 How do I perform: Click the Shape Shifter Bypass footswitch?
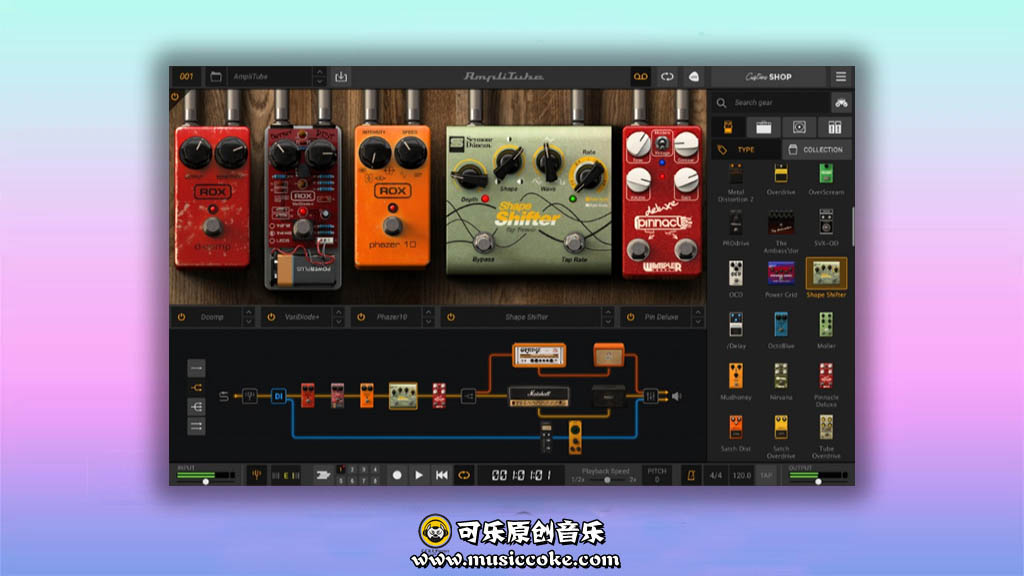[483, 243]
